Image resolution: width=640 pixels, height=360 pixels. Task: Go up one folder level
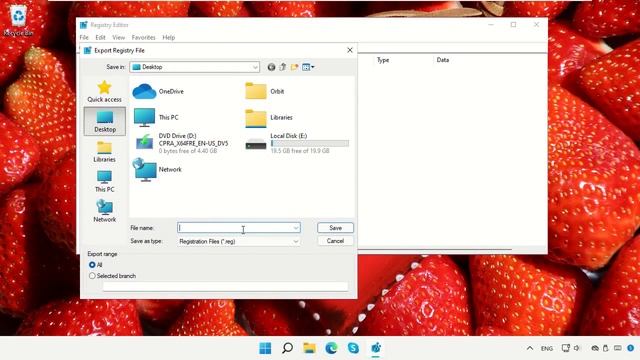pos(282,67)
